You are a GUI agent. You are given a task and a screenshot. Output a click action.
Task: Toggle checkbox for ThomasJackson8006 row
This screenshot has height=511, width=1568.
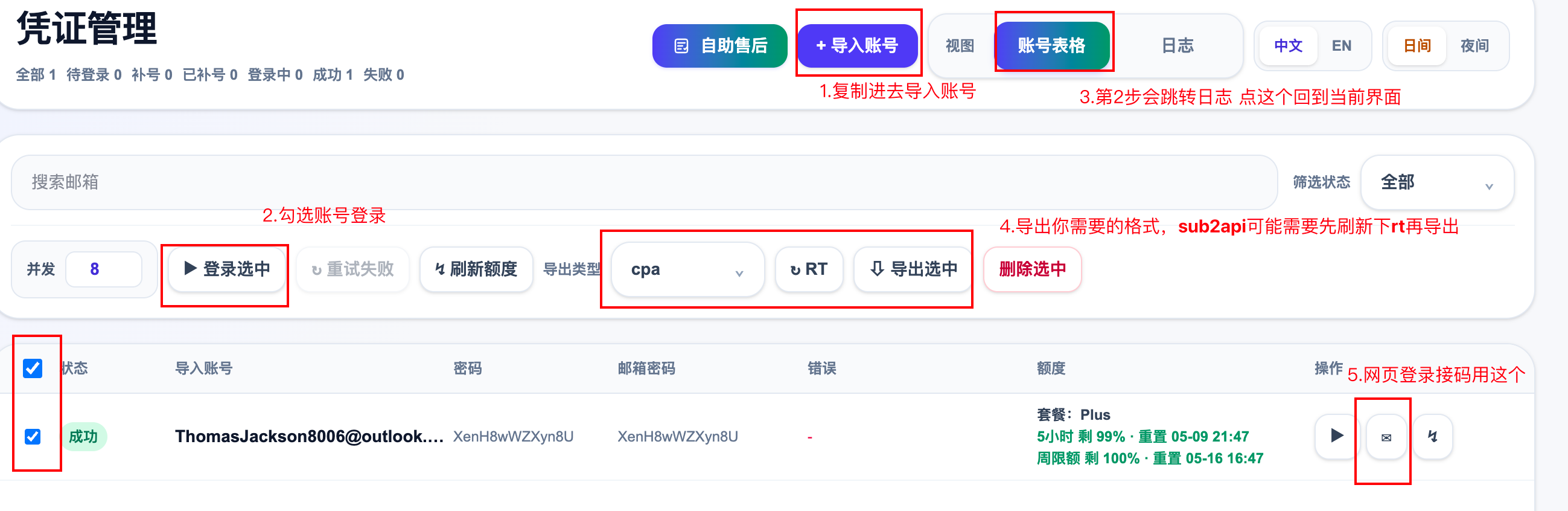click(33, 437)
